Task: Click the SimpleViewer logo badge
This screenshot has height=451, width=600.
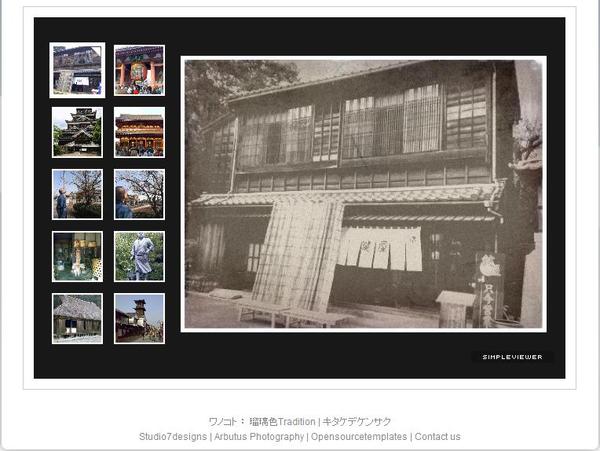Action: [x=512, y=357]
